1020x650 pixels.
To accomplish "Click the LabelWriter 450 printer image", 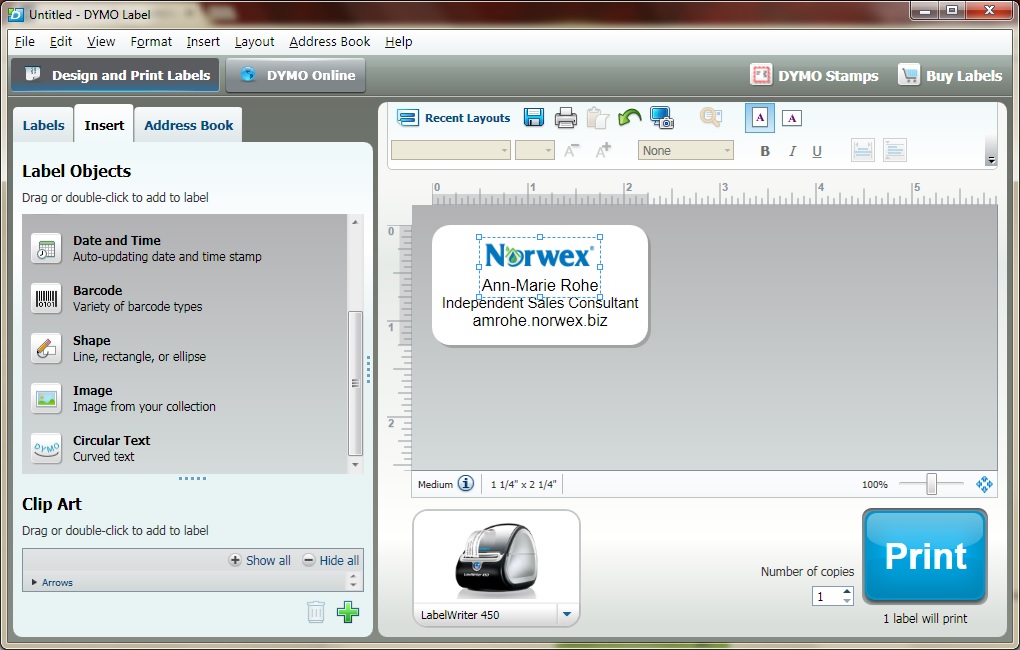I will 496,560.
